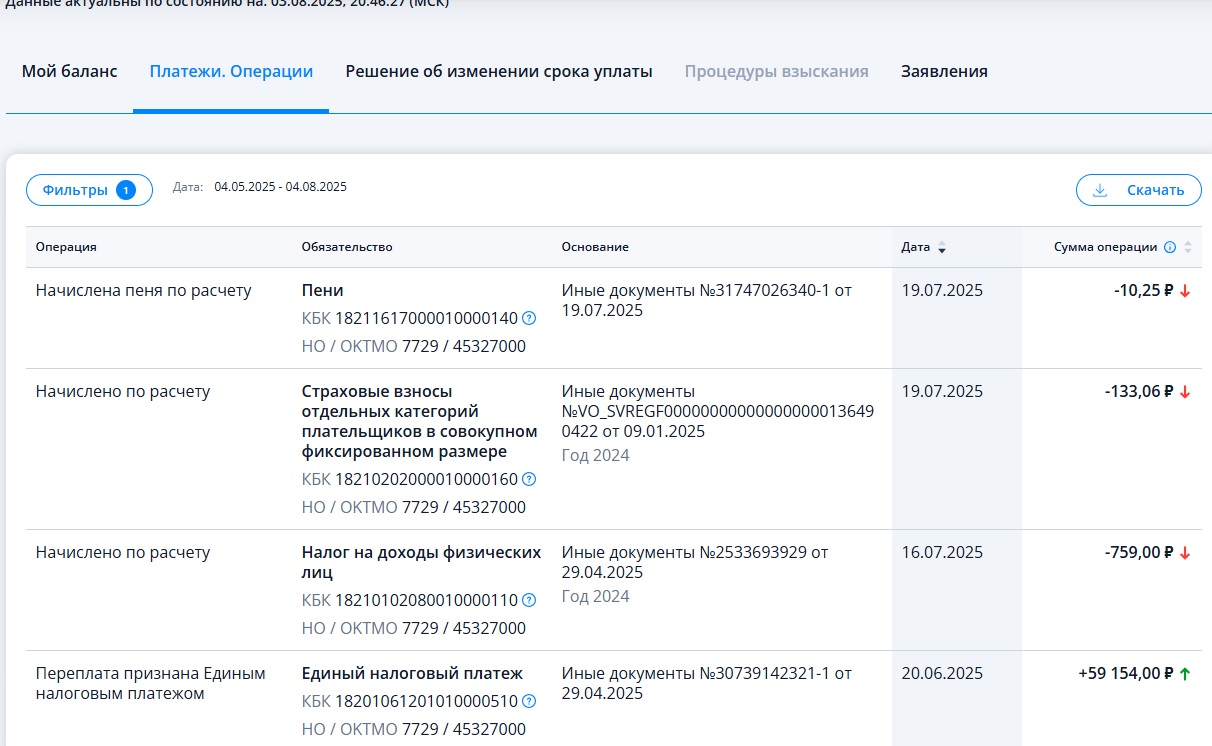This screenshot has height=746, width=1212.
Task: Click the Скачать button
Action: pyautogui.click(x=1139, y=190)
